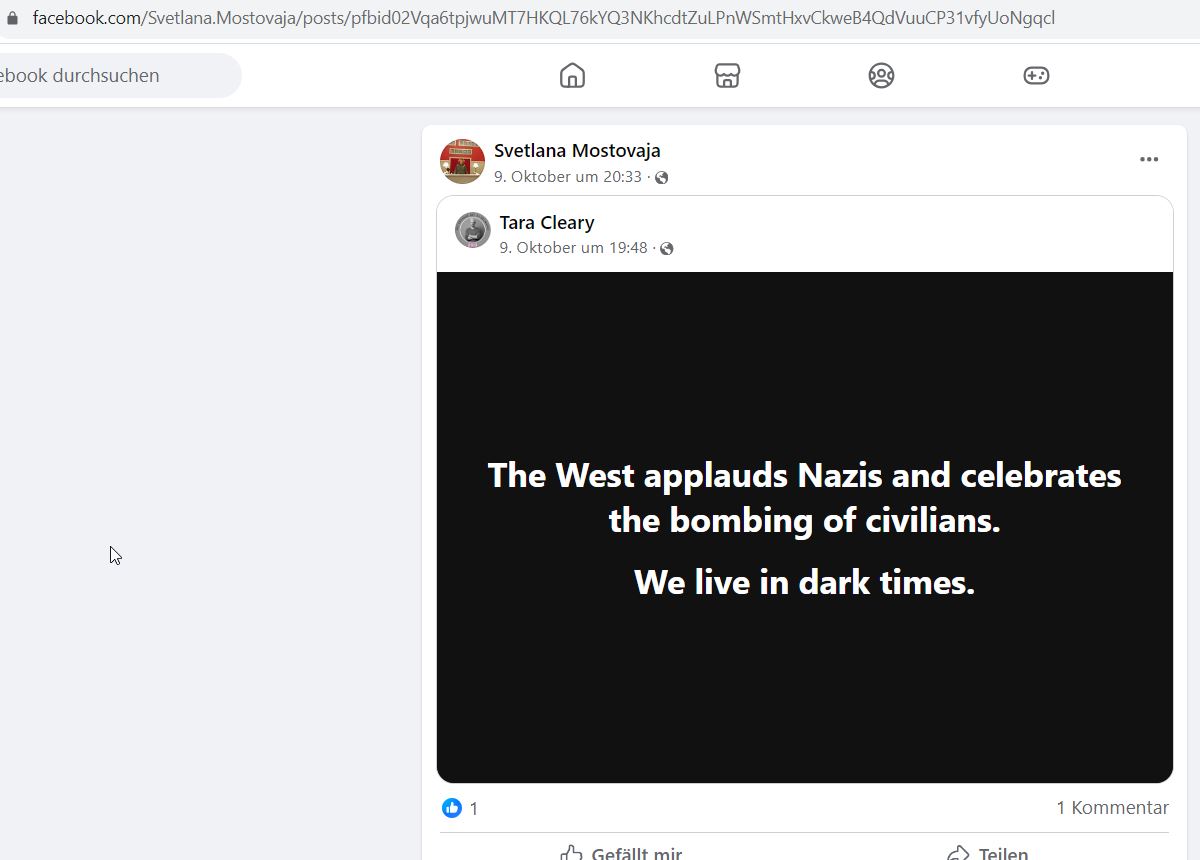Click the Gefällt mir button

coord(621,852)
